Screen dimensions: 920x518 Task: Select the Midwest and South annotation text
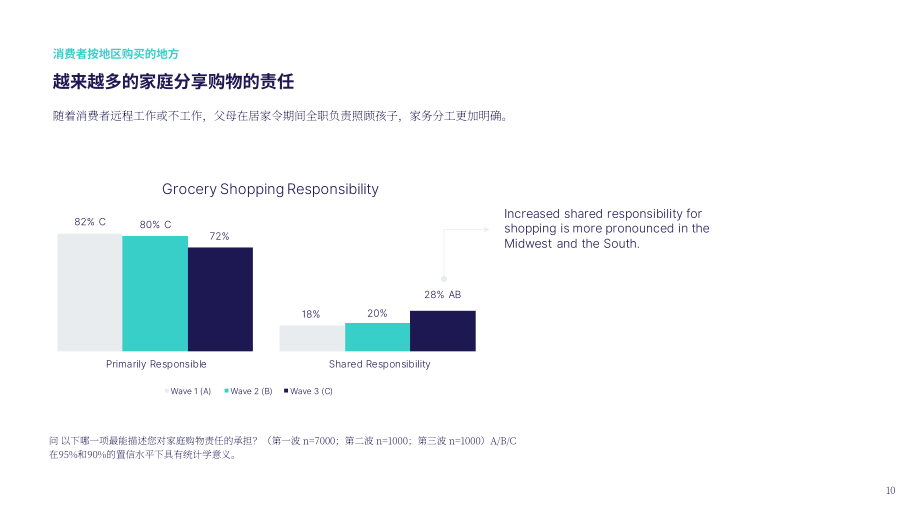607,229
